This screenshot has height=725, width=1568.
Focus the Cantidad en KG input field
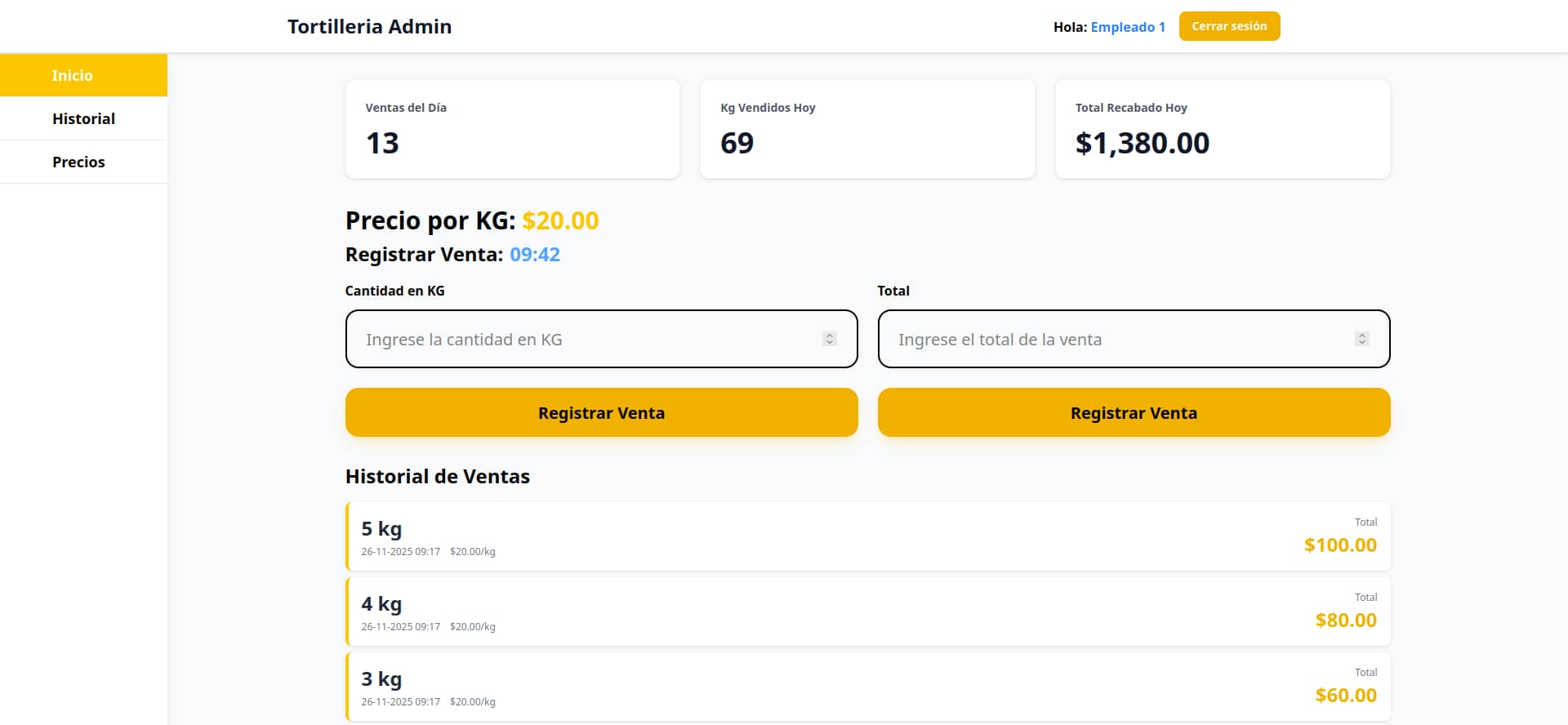coord(601,339)
